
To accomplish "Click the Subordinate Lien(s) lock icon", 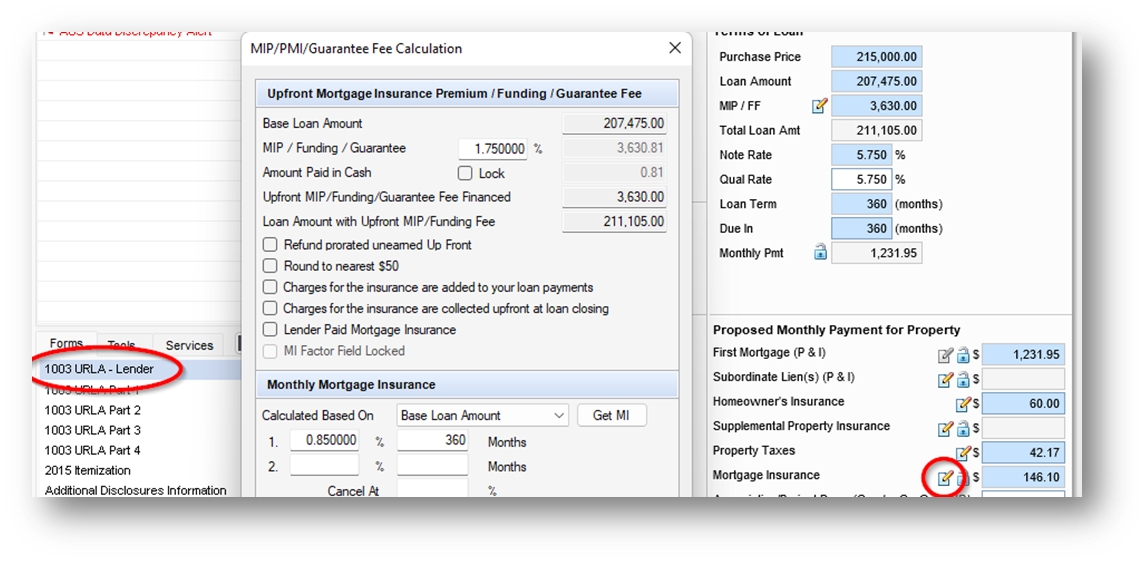I will [963, 380].
